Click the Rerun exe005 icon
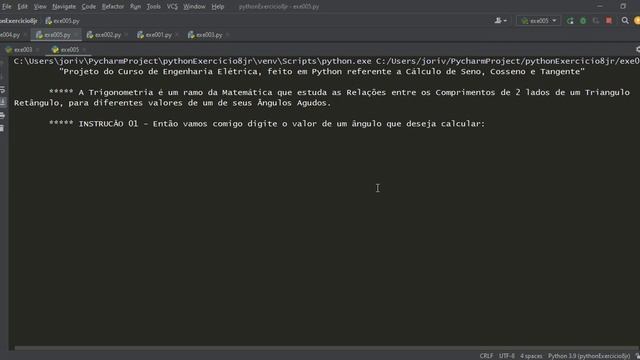The image size is (640, 360). tap(570, 20)
